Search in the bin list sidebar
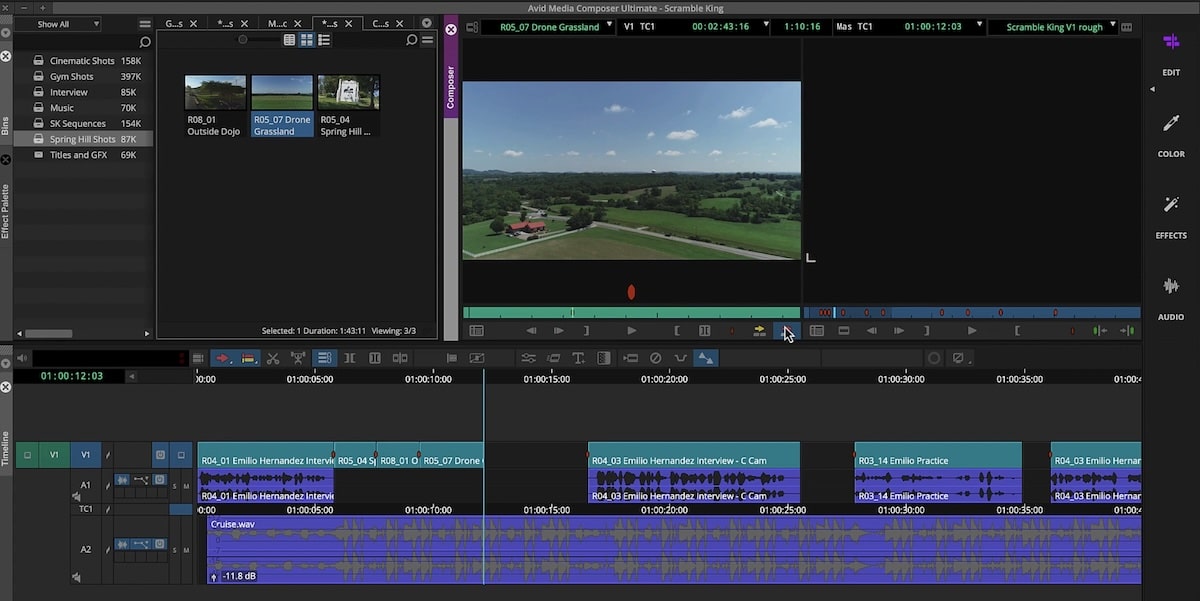The height and width of the screenshot is (601, 1200). (145, 42)
